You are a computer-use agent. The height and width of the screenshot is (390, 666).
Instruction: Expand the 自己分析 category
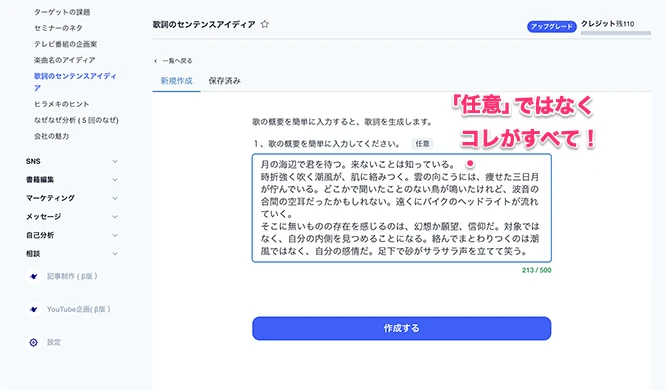[115, 235]
